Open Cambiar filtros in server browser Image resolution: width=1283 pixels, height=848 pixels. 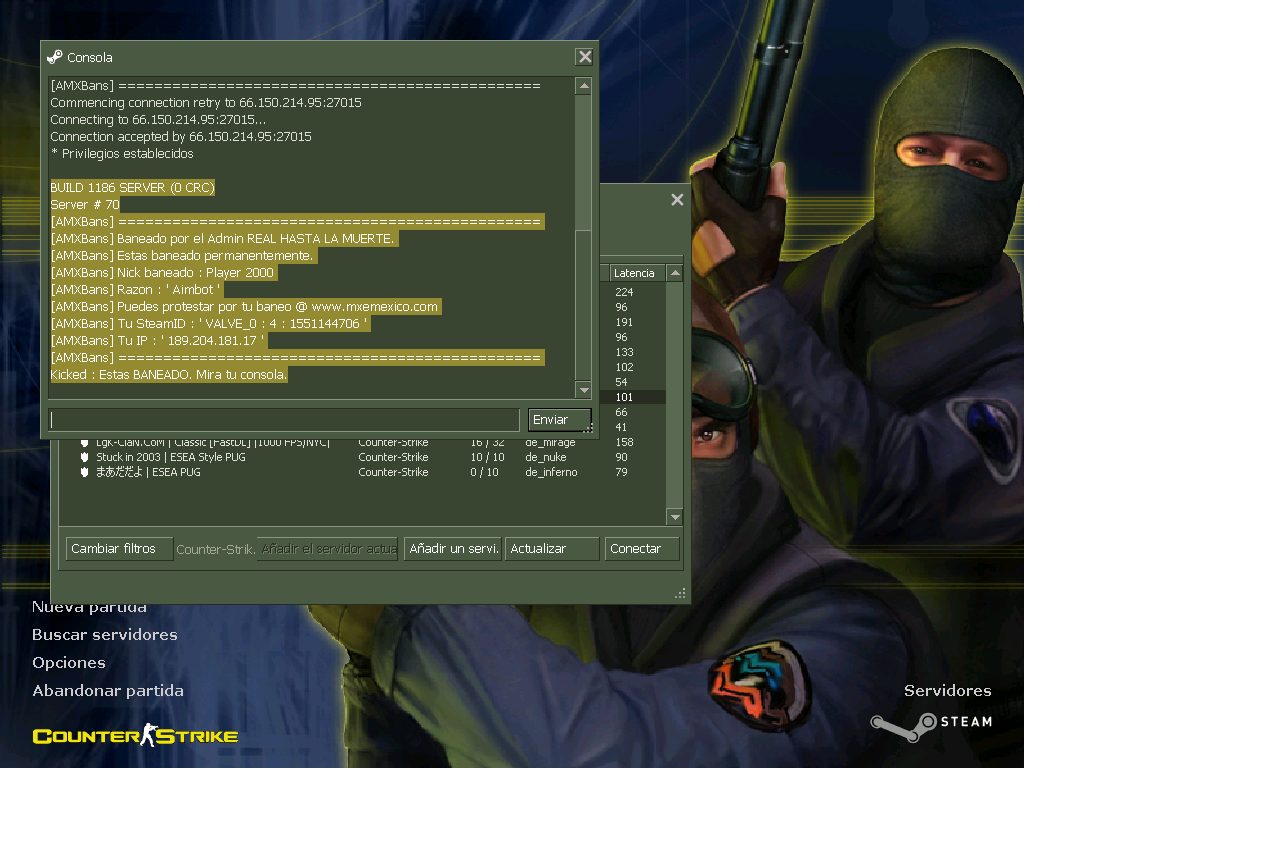pyautogui.click(x=120, y=549)
